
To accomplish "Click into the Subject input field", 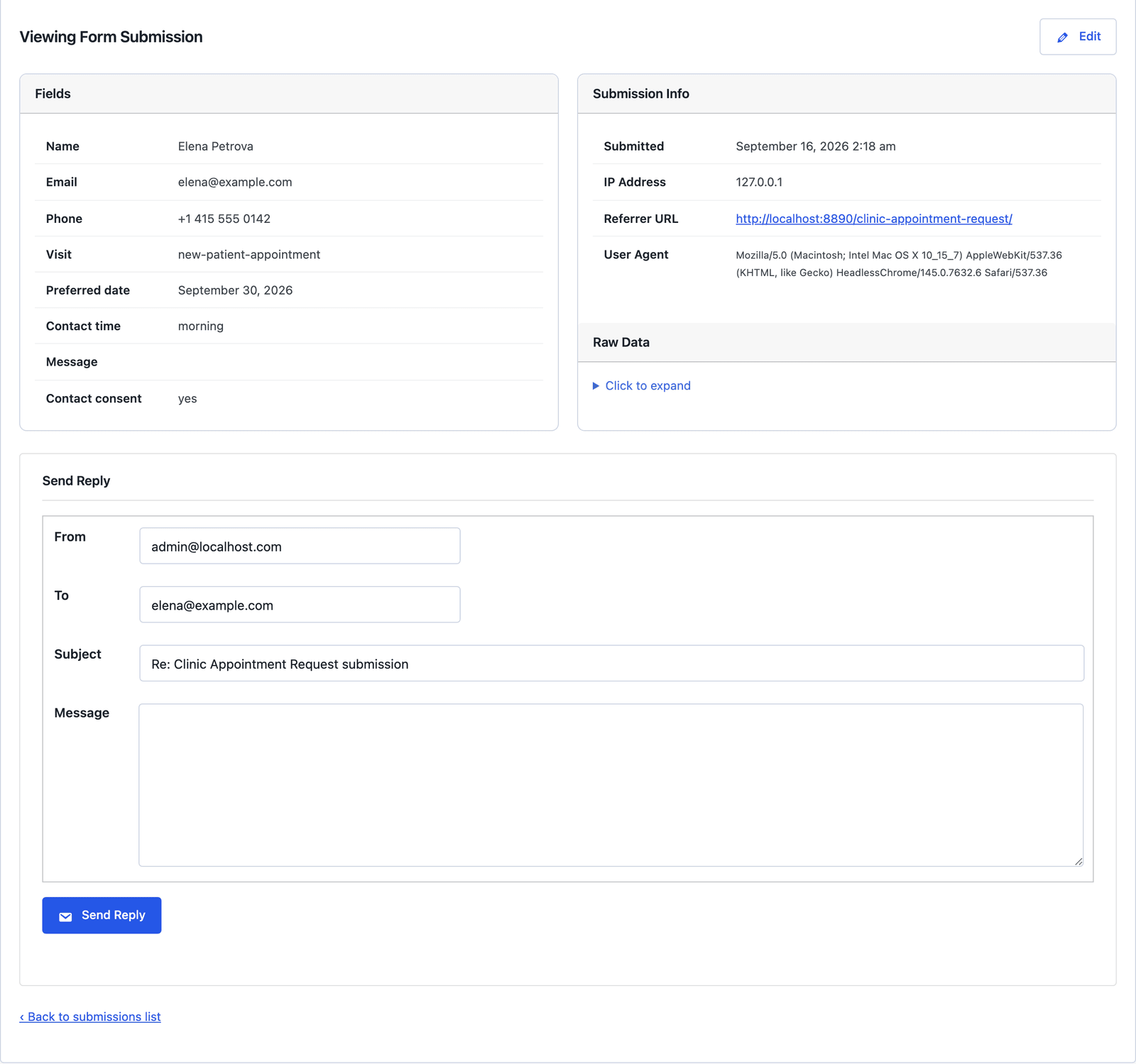I will pyautogui.click(x=611, y=664).
